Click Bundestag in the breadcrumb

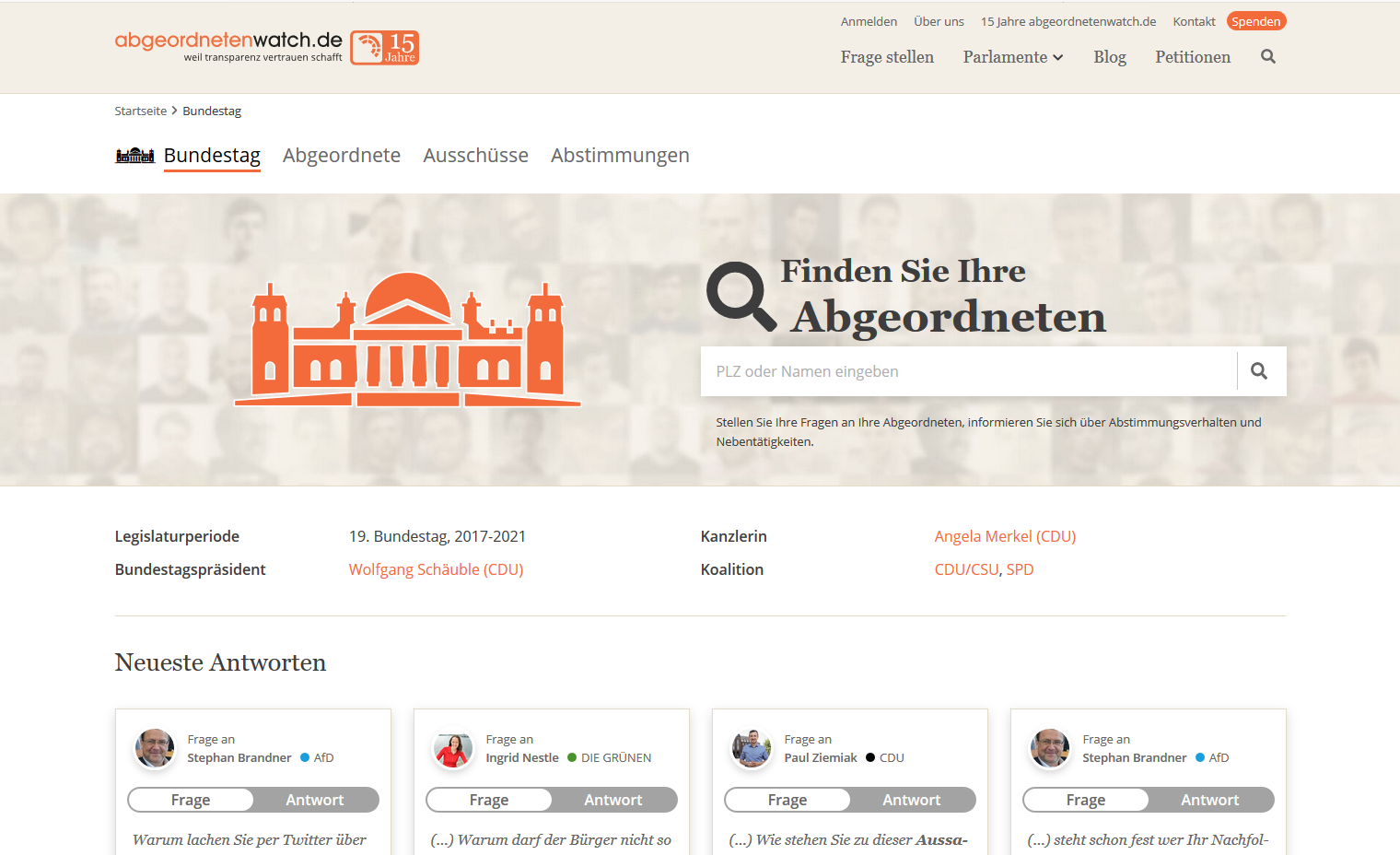(212, 111)
